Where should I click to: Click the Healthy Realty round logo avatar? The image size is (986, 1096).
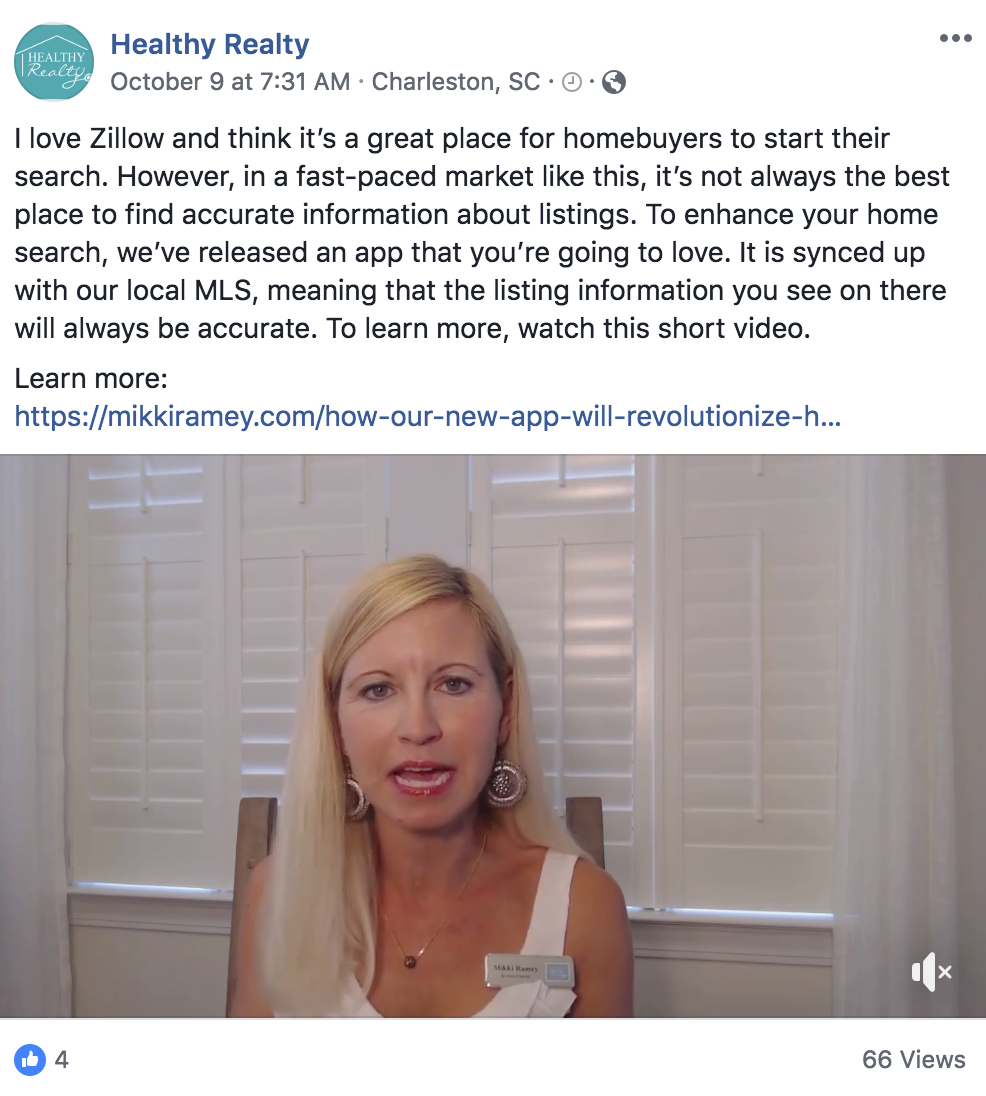pos(53,62)
